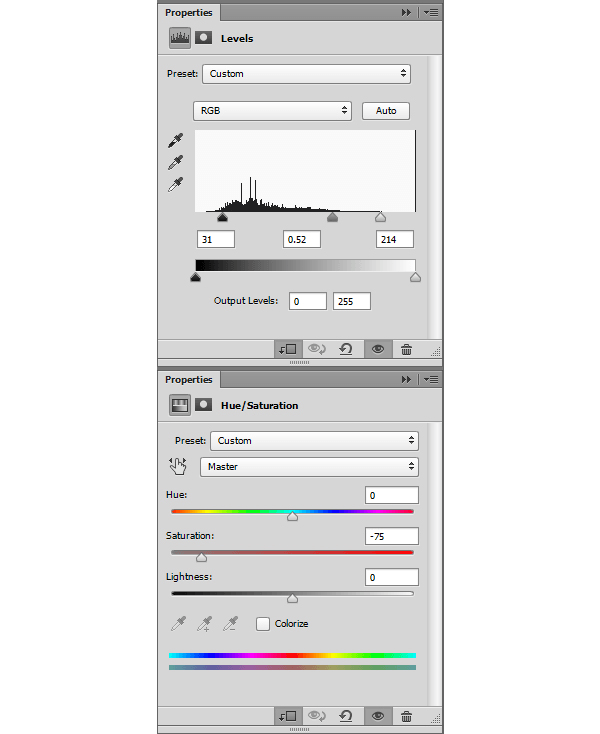
Task: Delete the Hue/Saturation adjustment layer
Action: (406, 716)
